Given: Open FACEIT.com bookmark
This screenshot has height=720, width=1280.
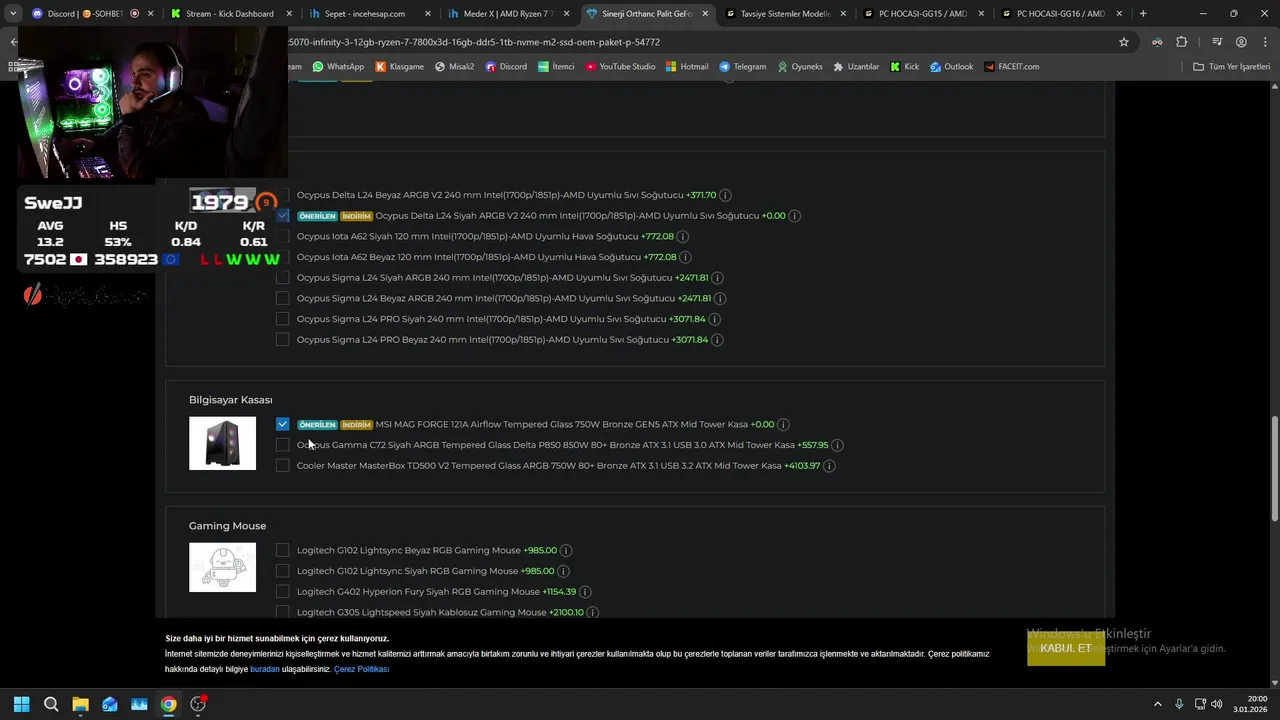Looking at the screenshot, I should click(1011, 67).
